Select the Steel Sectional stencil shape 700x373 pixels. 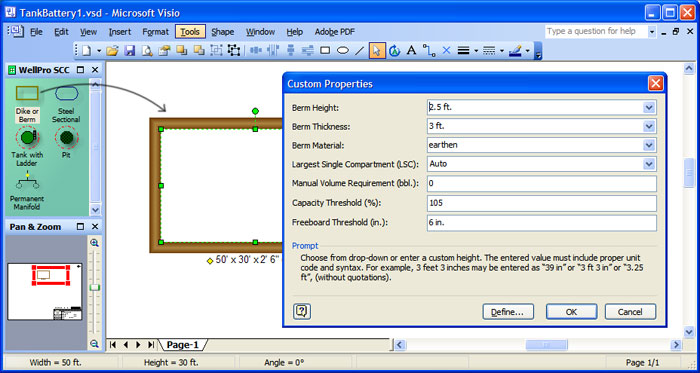[66, 104]
